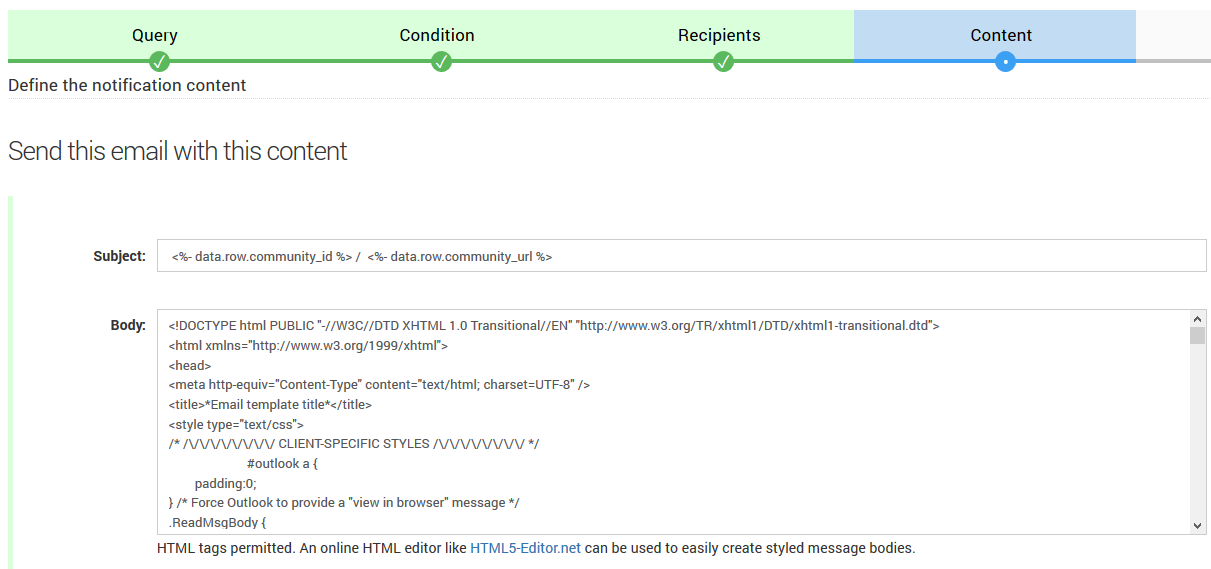Place cursor on the Email template title line
Image resolution: width=1211 pixels, height=569 pixels.
click(x=270, y=405)
